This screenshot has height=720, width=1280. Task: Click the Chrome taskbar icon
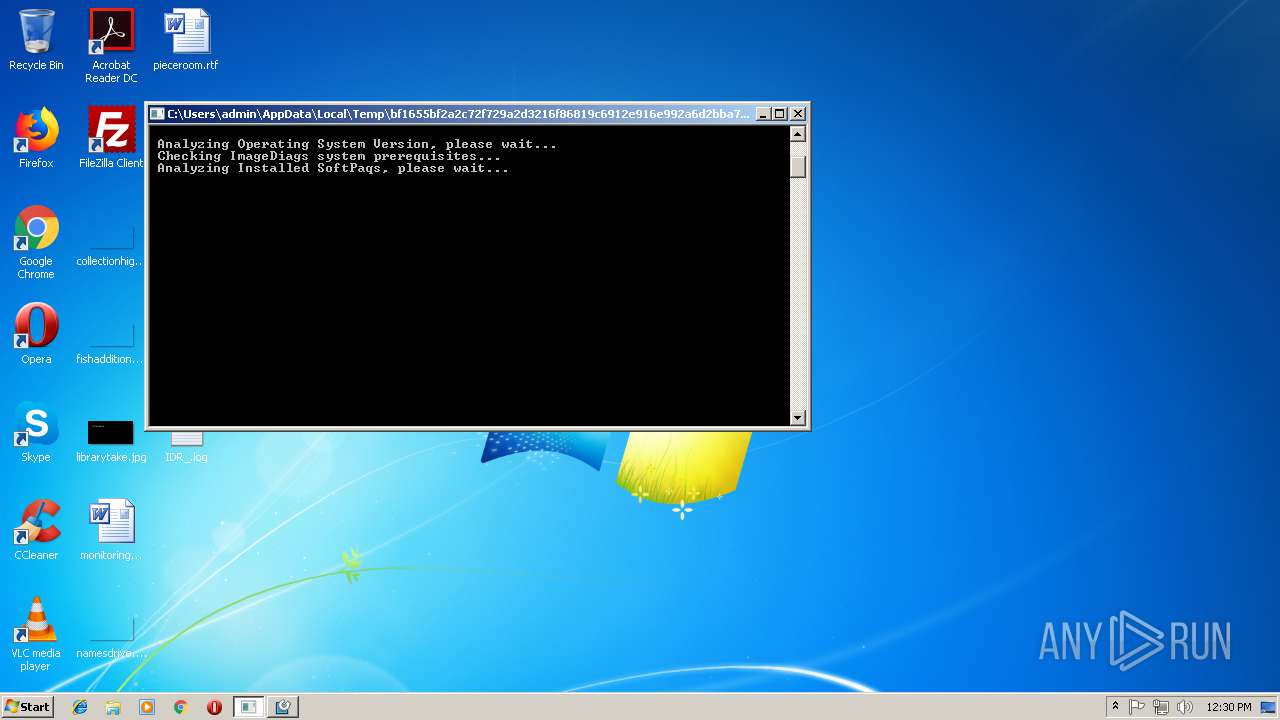180,707
